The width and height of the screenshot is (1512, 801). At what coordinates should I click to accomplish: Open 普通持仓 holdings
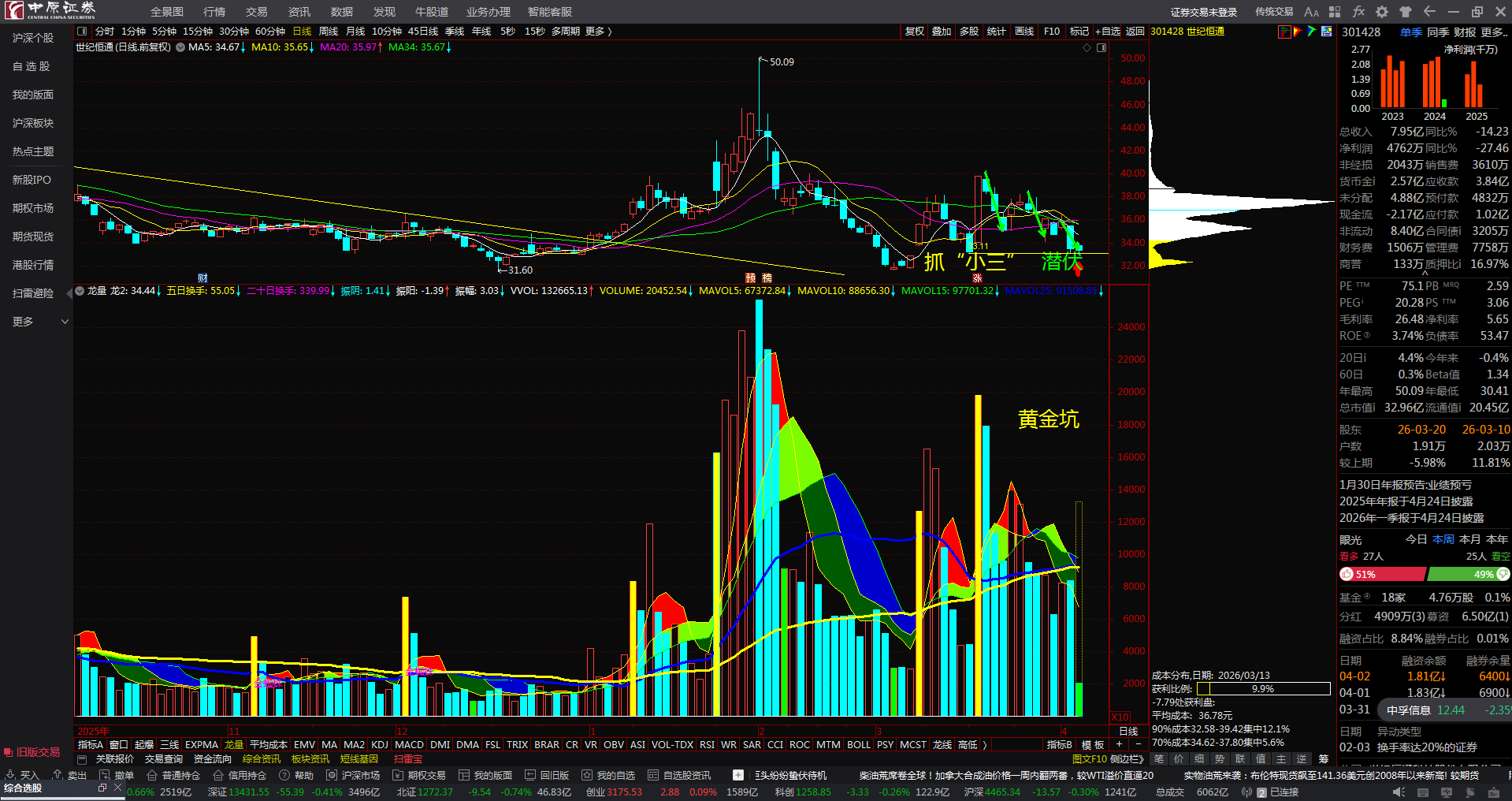click(x=173, y=775)
